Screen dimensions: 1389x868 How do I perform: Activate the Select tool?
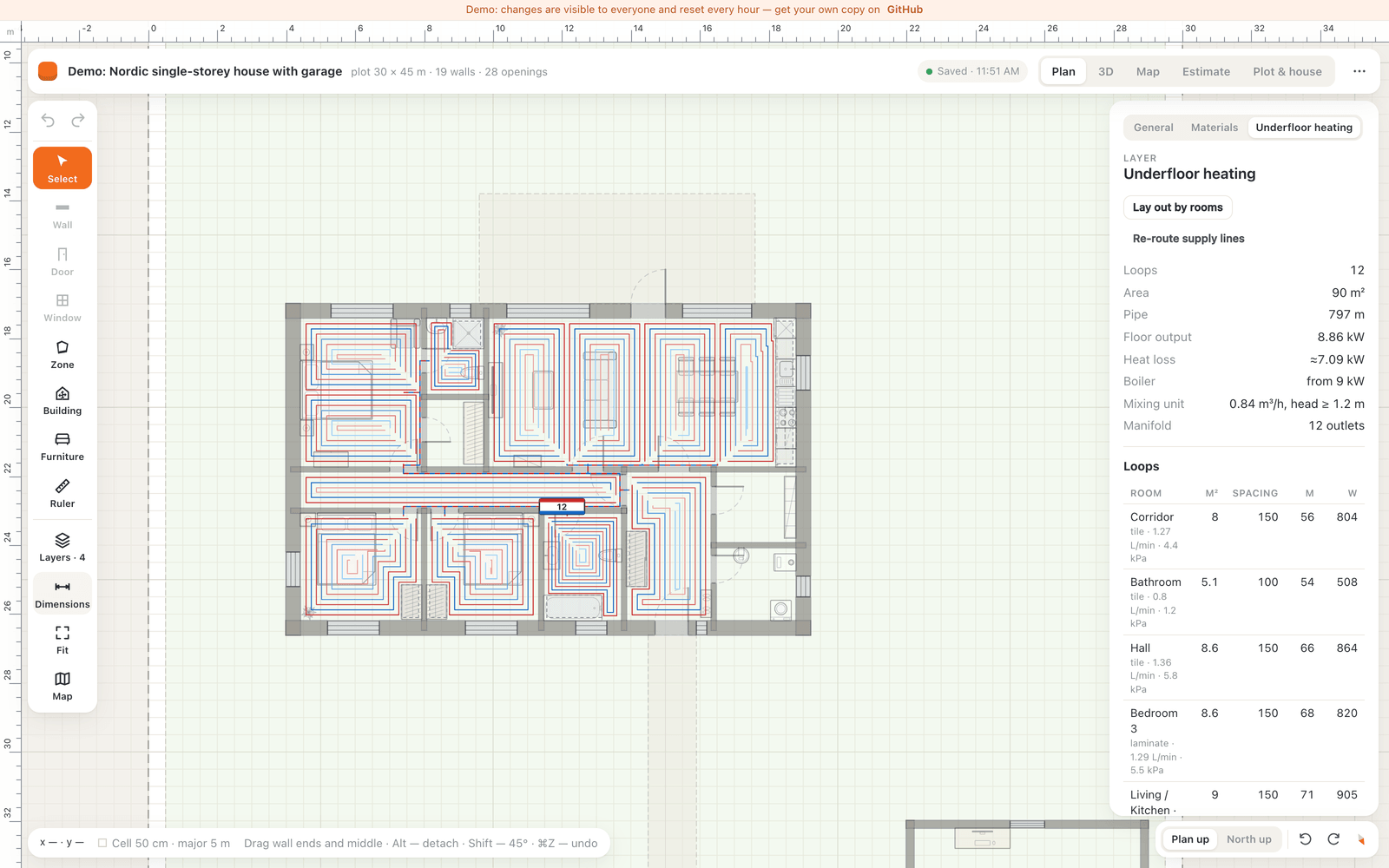coord(63,168)
